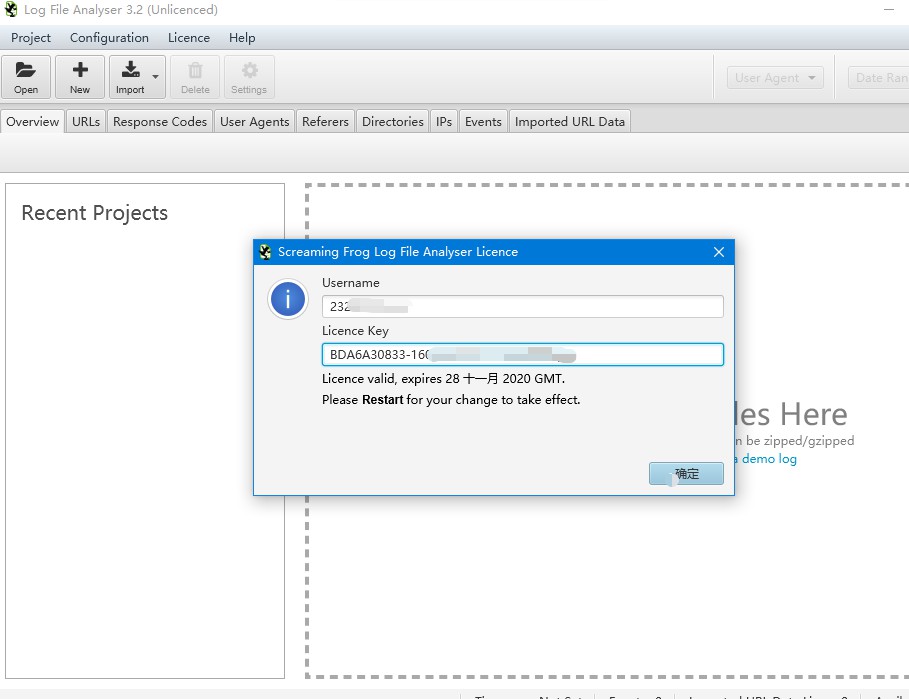Switch to the Overview tab

[x=32, y=122]
